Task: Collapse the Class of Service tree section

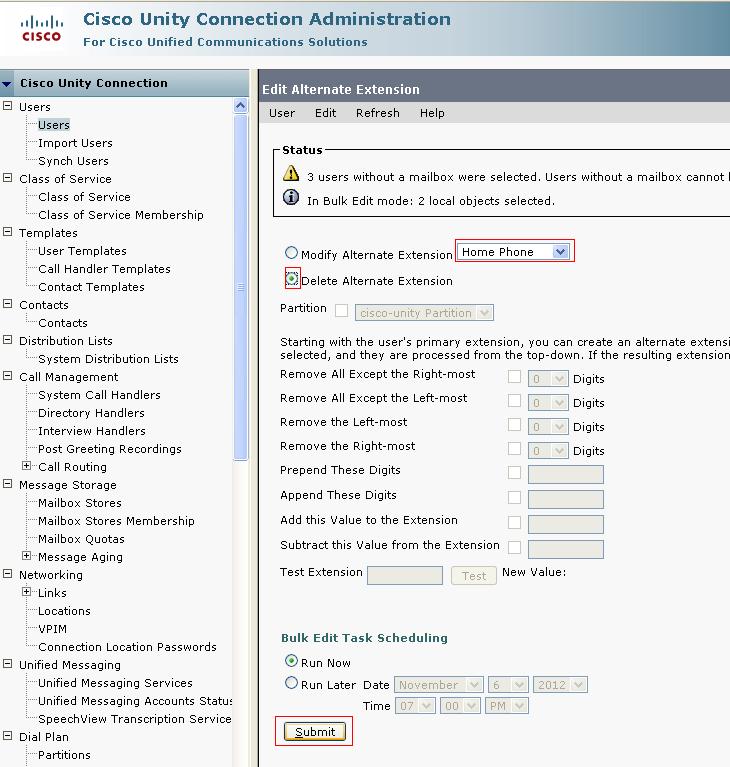Action: pos(7,178)
